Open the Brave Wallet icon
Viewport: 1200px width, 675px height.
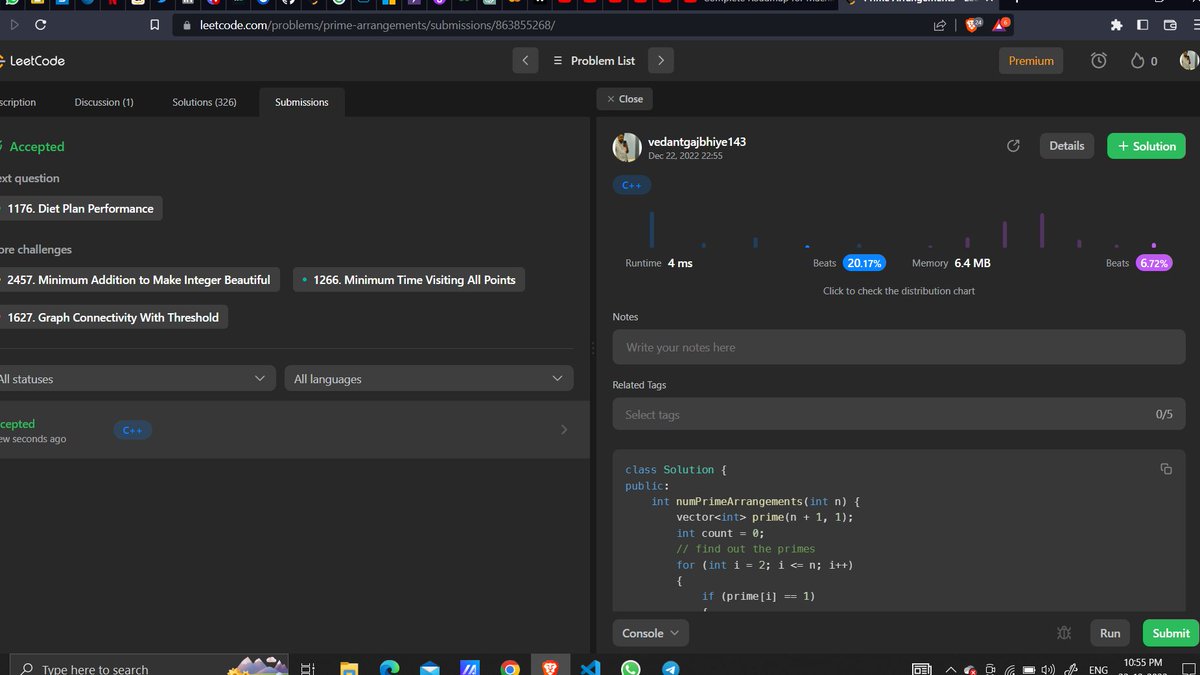click(x=1170, y=25)
